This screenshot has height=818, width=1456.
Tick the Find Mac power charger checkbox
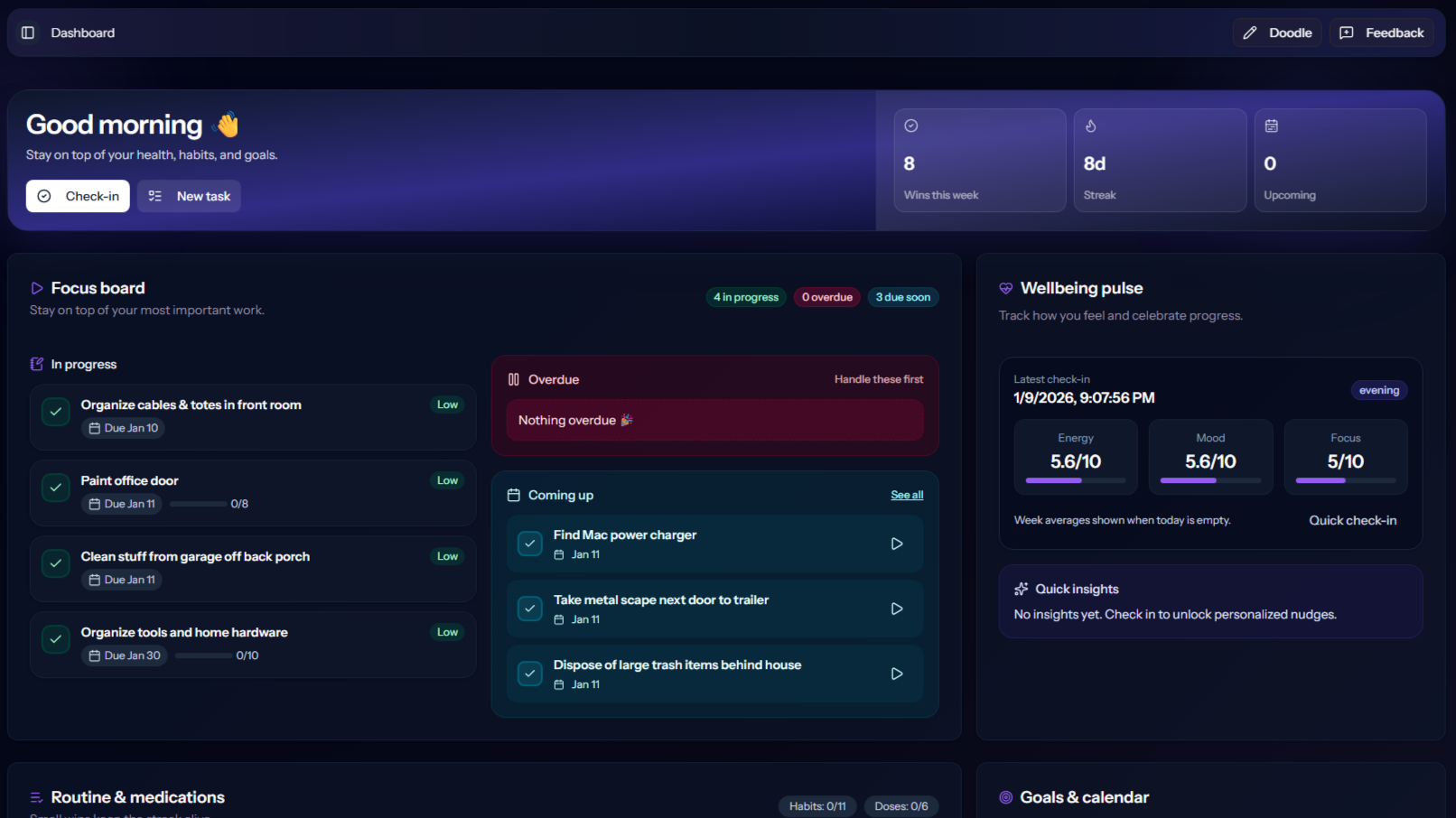pos(530,544)
